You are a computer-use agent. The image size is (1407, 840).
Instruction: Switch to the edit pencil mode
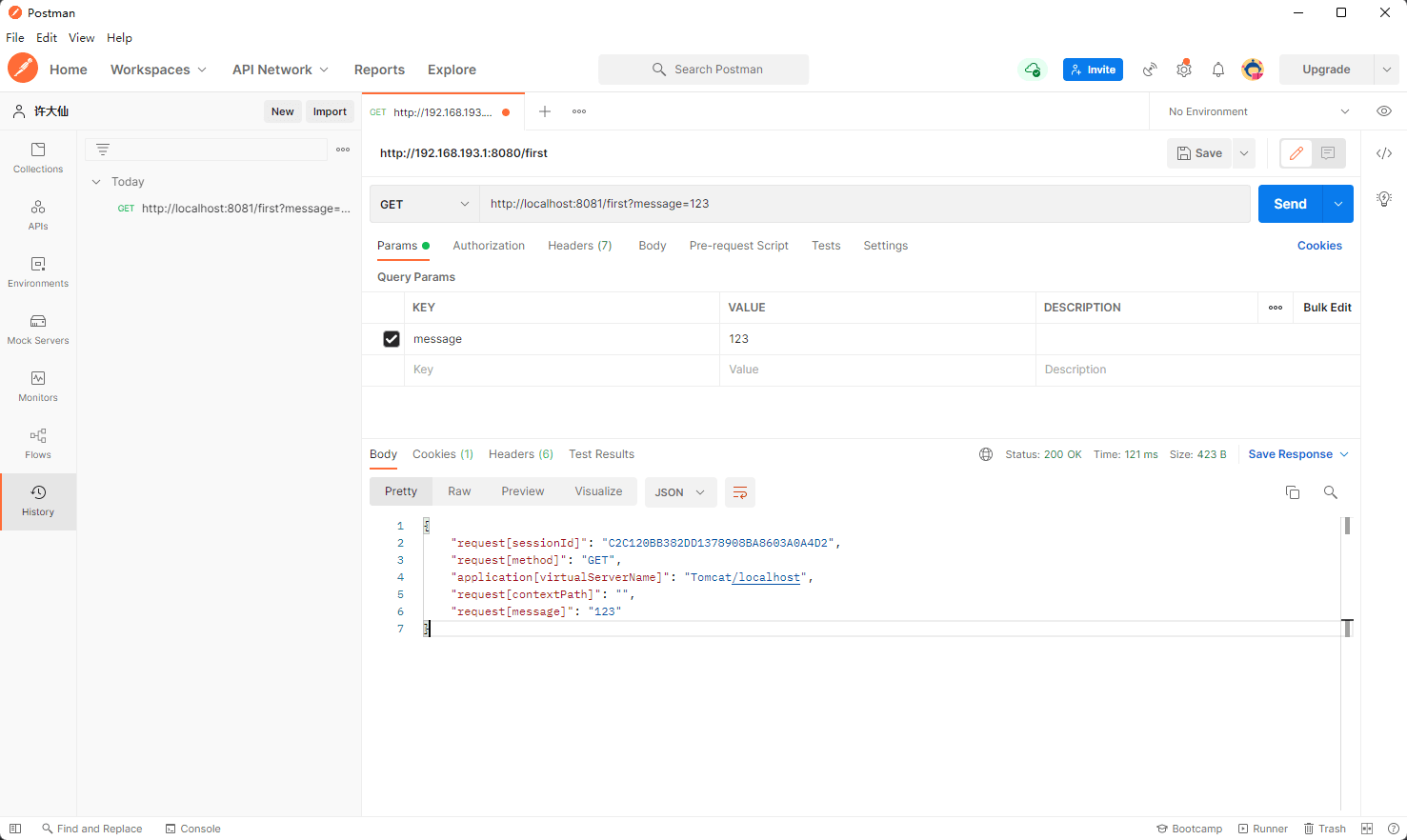(x=1296, y=153)
